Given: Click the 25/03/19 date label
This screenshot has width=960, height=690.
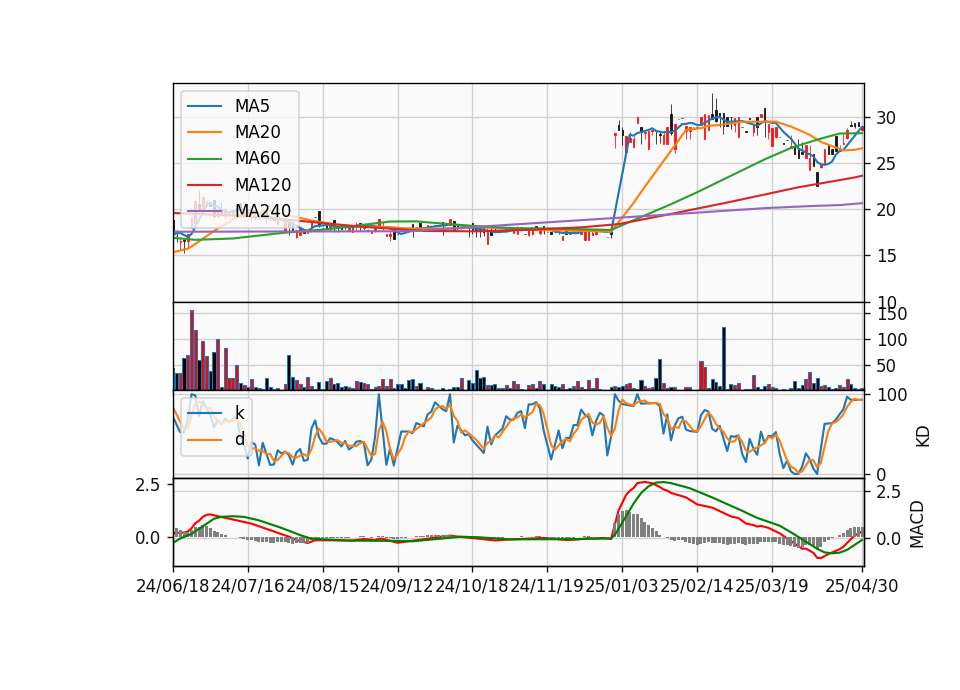Looking at the screenshot, I should coord(771,586).
